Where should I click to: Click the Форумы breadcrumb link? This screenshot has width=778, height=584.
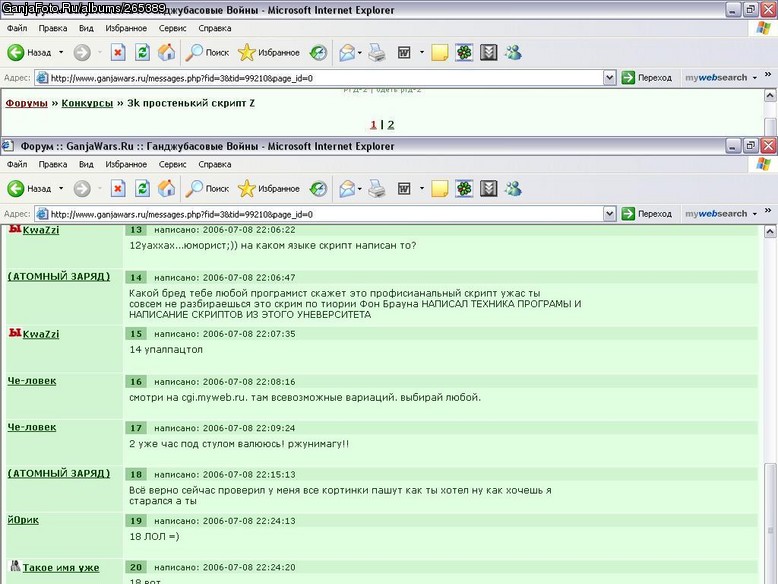[x=26, y=103]
